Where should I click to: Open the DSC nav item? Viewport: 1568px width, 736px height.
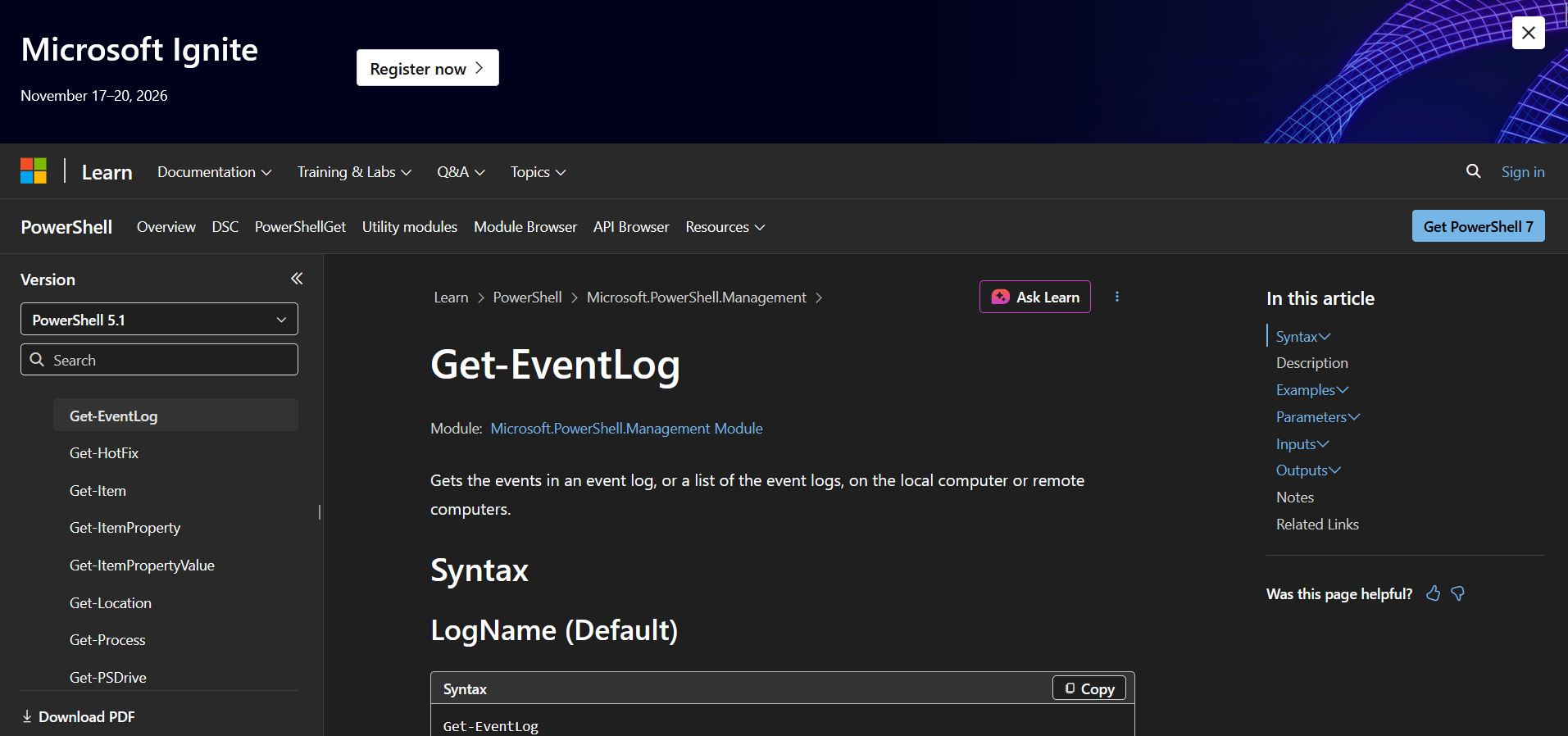pyautogui.click(x=225, y=226)
